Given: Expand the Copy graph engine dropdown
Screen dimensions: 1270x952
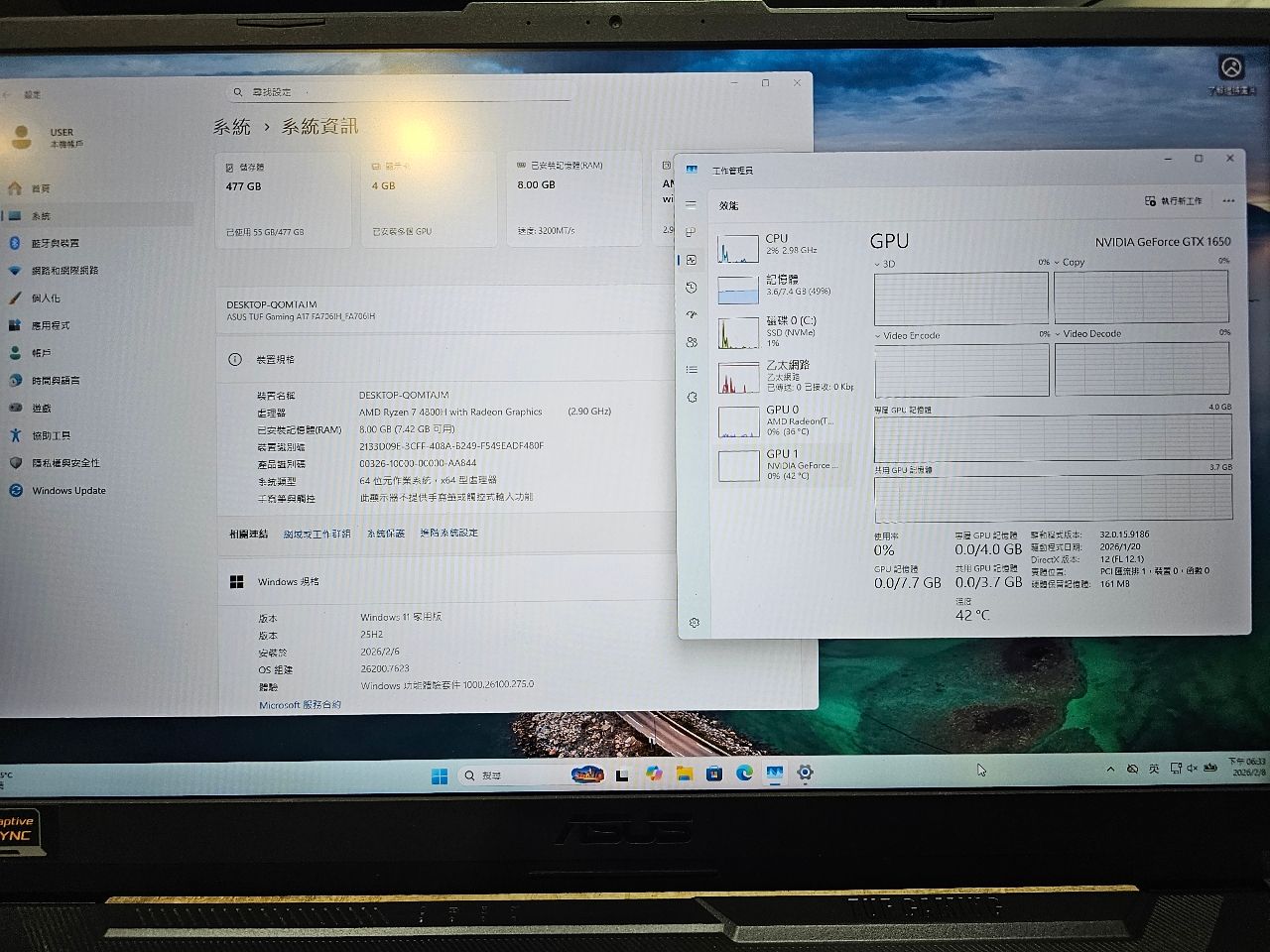Looking at the screenshot, I should (1058, 263).
